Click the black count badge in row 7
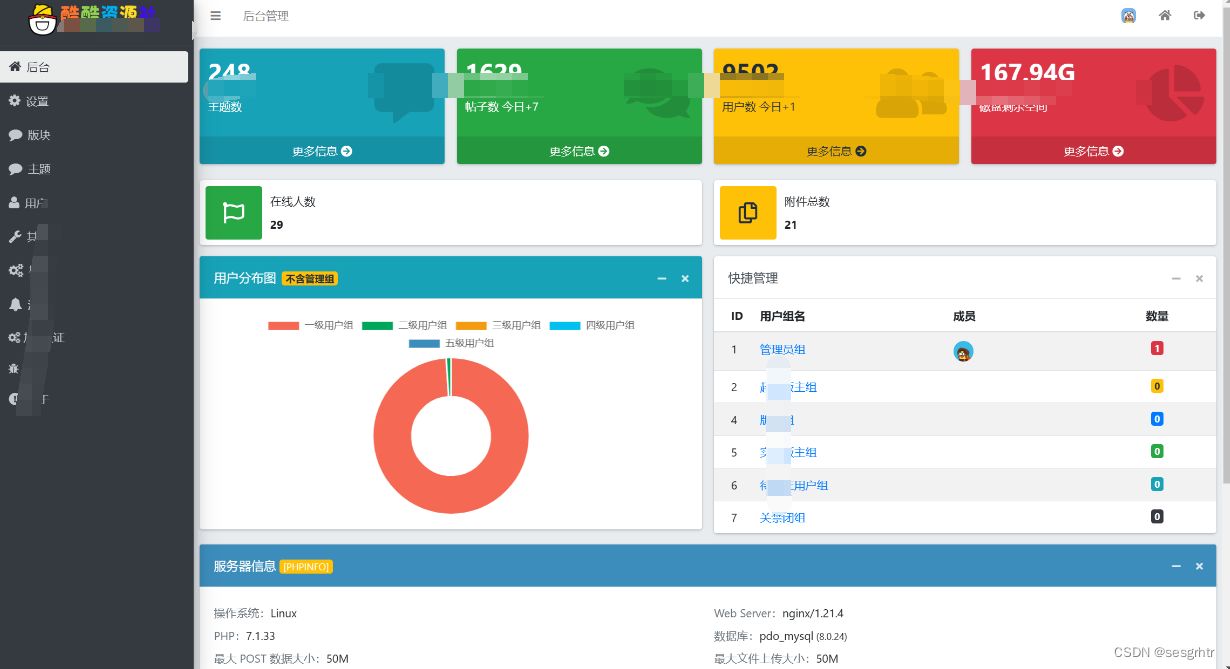 [1157, 516]
